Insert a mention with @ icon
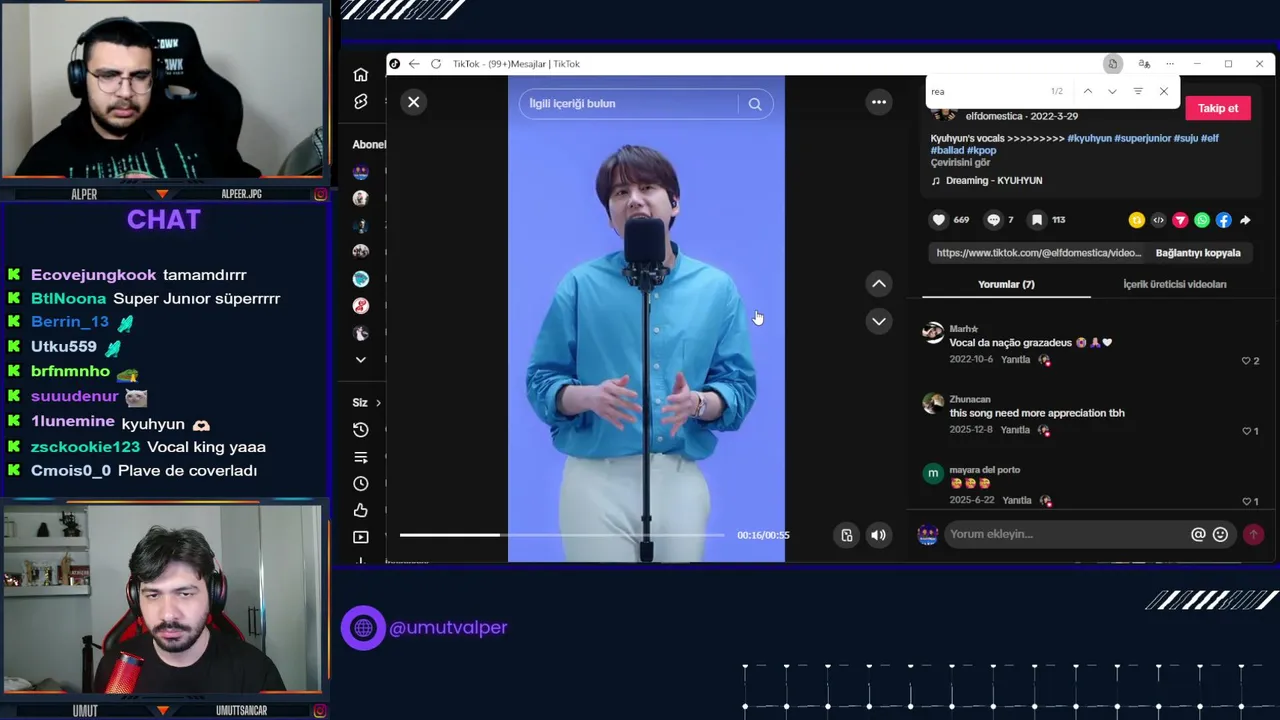 (x=1198, y=534)
